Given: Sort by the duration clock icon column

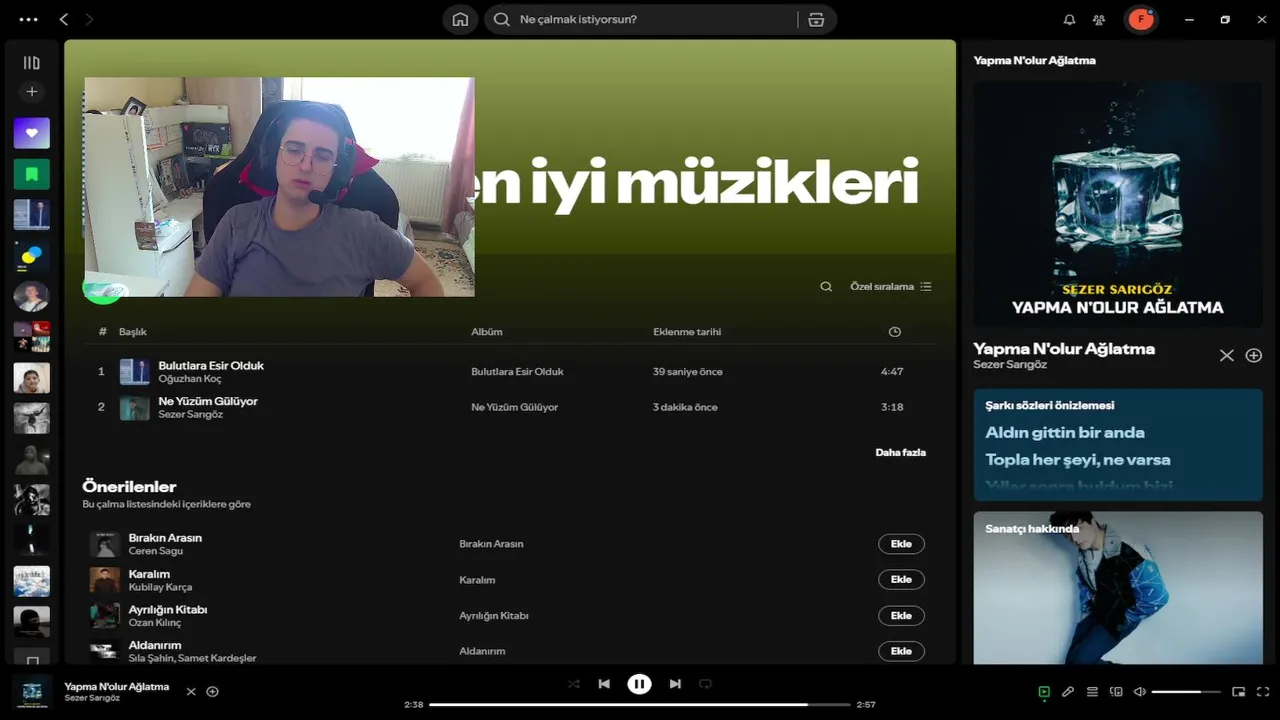Looking at the screenshot, I should click(x=895, y=332).
